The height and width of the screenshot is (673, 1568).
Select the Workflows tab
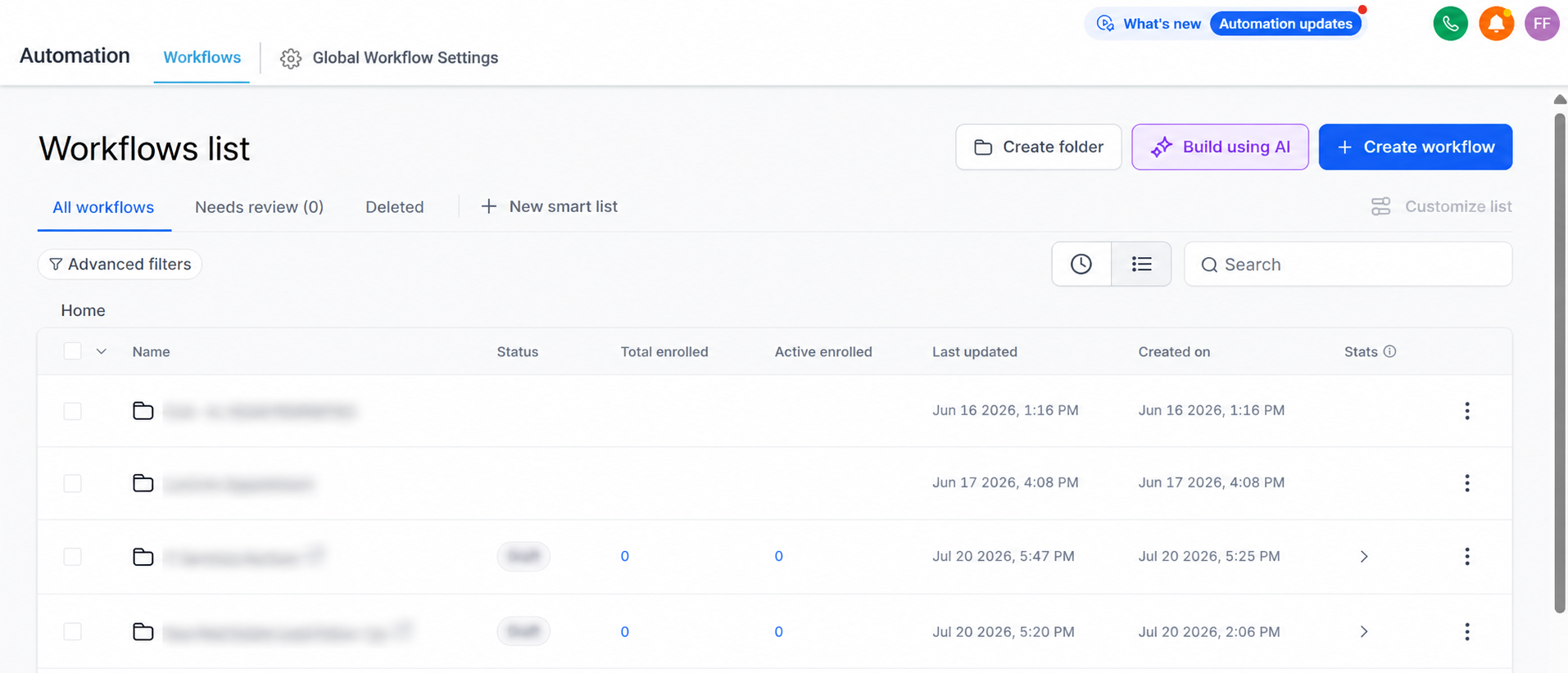click(202, 57)
